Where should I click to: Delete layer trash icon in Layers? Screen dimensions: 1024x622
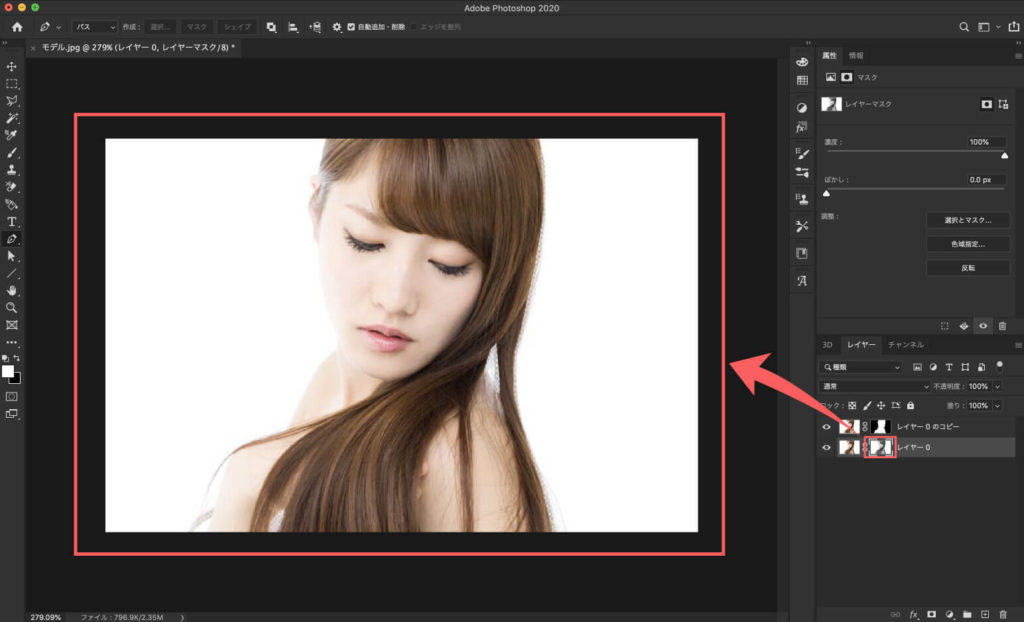pyautogui.click(x=1003, y=614)
